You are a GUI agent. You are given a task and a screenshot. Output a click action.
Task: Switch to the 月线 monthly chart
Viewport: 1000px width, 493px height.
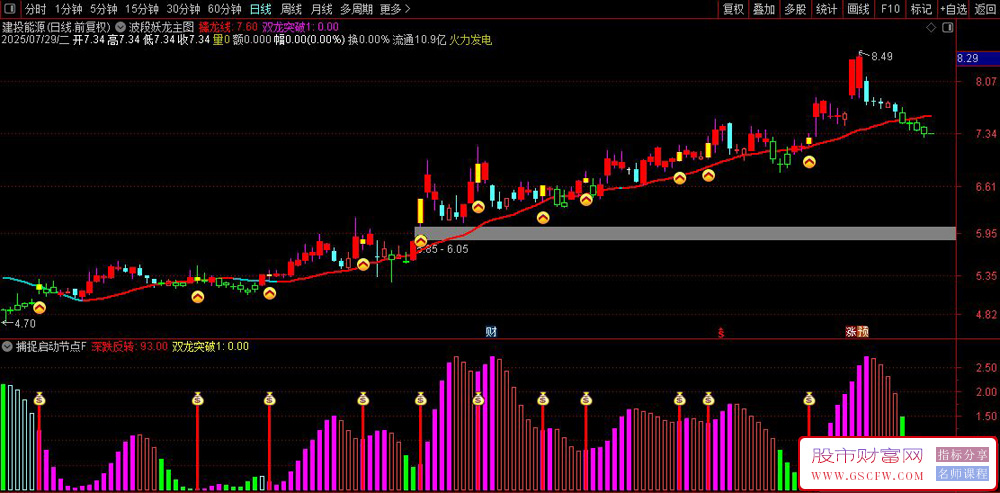click(x=321, y=10)
